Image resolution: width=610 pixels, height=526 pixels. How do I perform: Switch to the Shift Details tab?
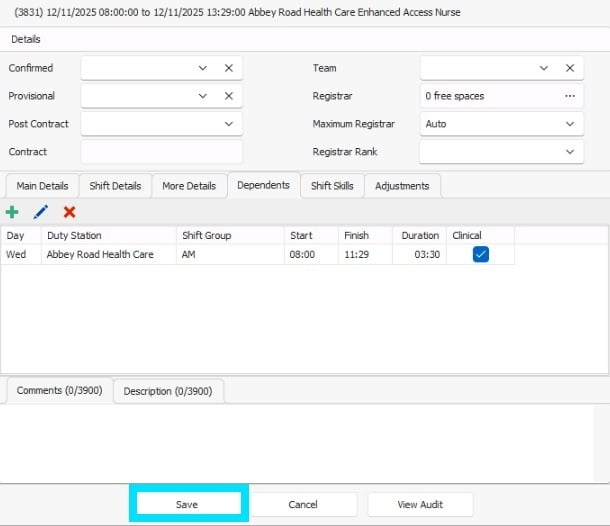(x=115, y=186)
